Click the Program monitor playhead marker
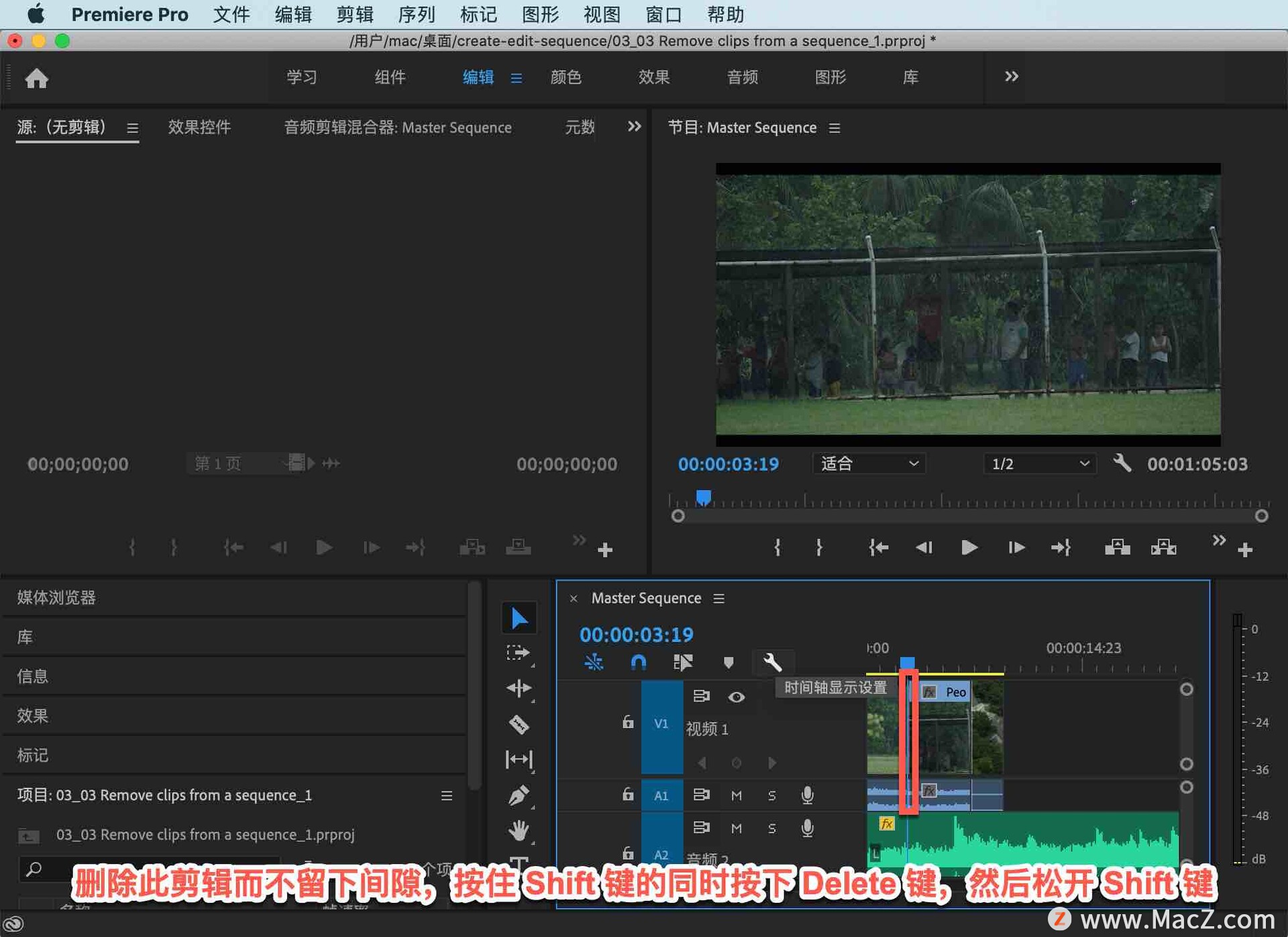 pyautogui.click(x=703, y=498)
